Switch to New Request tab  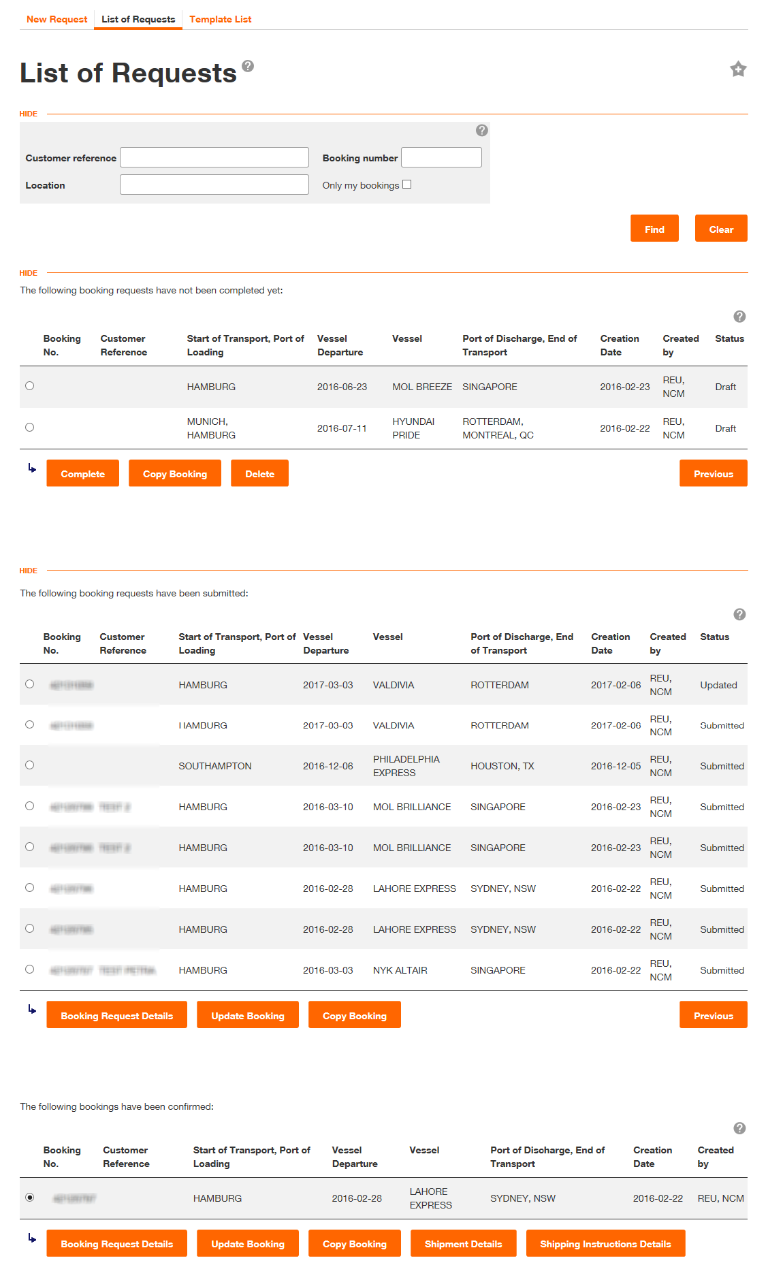pyautogui.click(x=57, y=19)
